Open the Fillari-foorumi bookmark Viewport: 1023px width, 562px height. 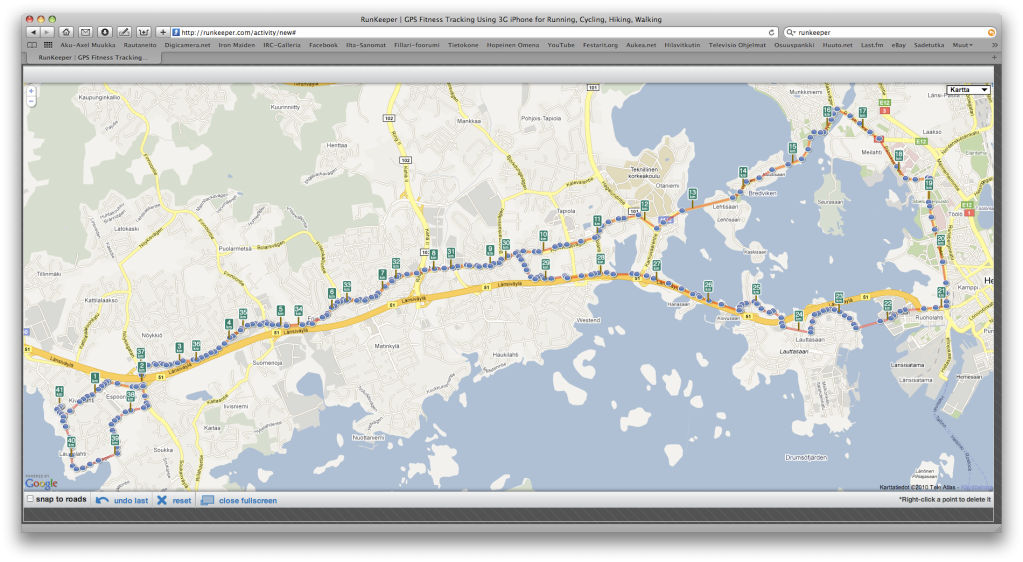point(416,45)
